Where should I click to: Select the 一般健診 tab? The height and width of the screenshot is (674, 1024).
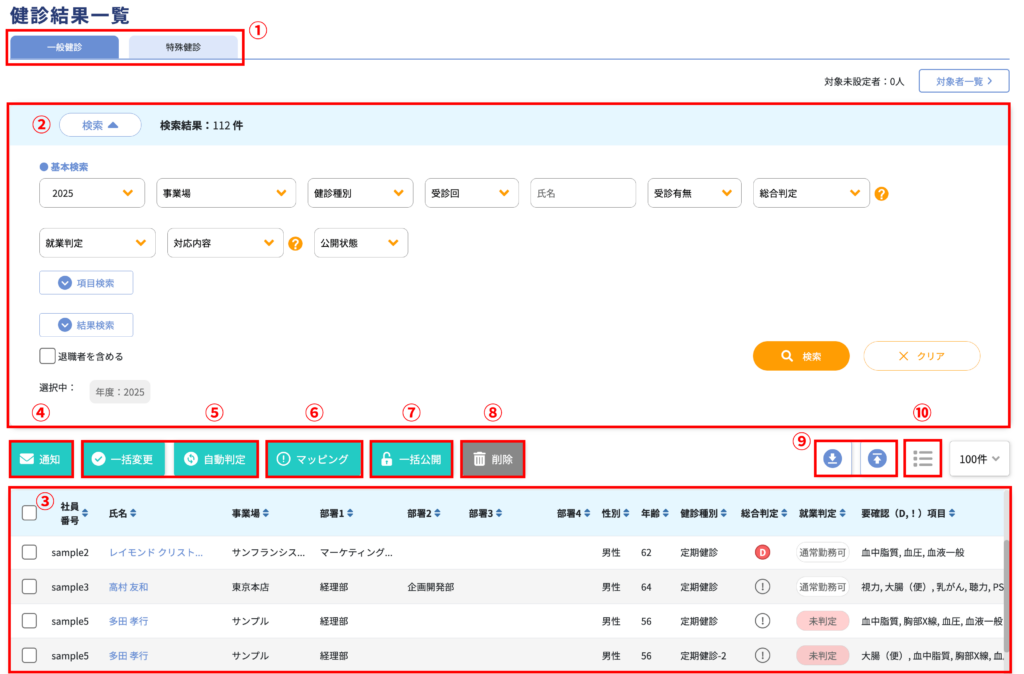click(x=64, y=47)
